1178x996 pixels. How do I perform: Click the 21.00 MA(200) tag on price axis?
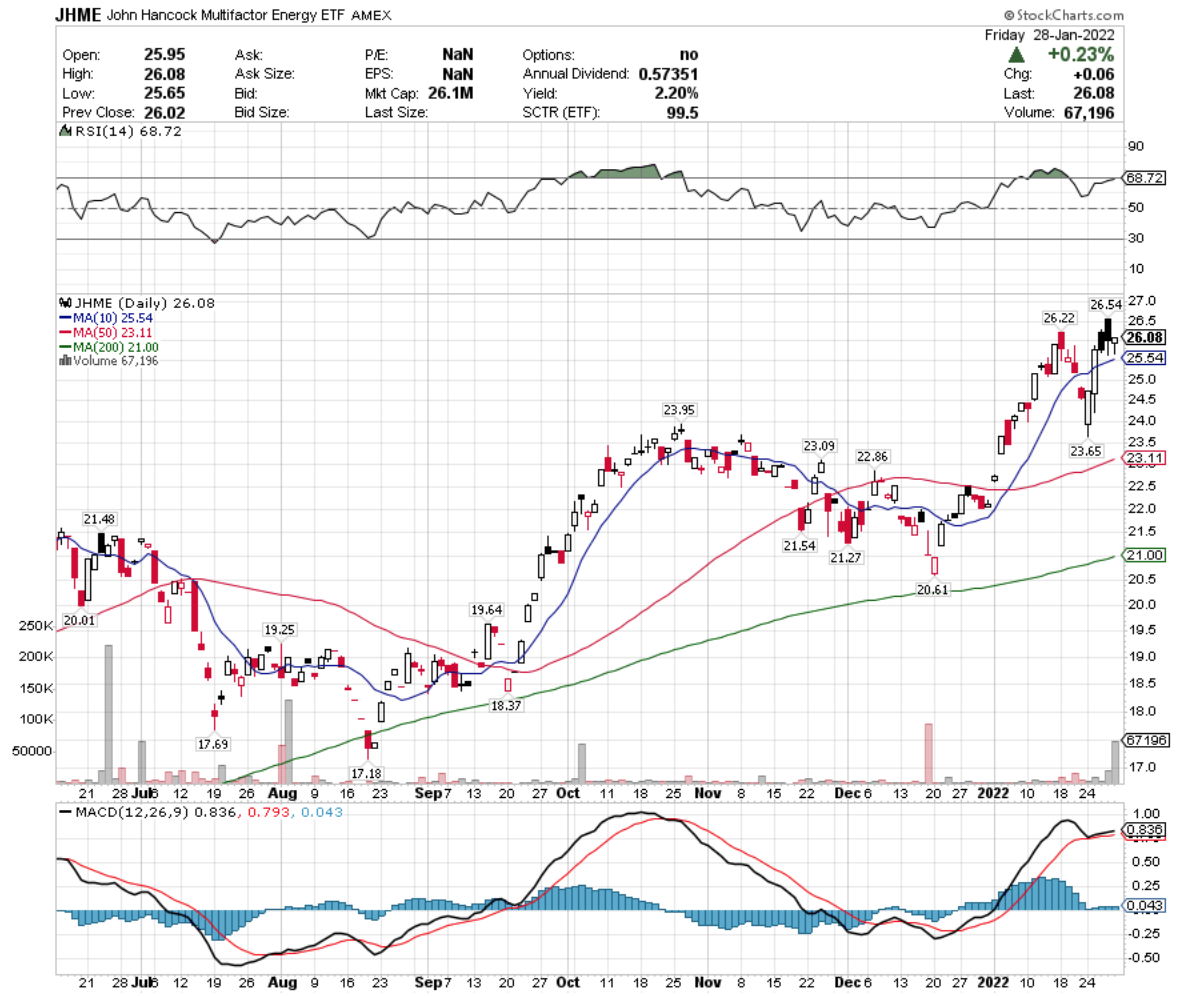coord(1145,555)
